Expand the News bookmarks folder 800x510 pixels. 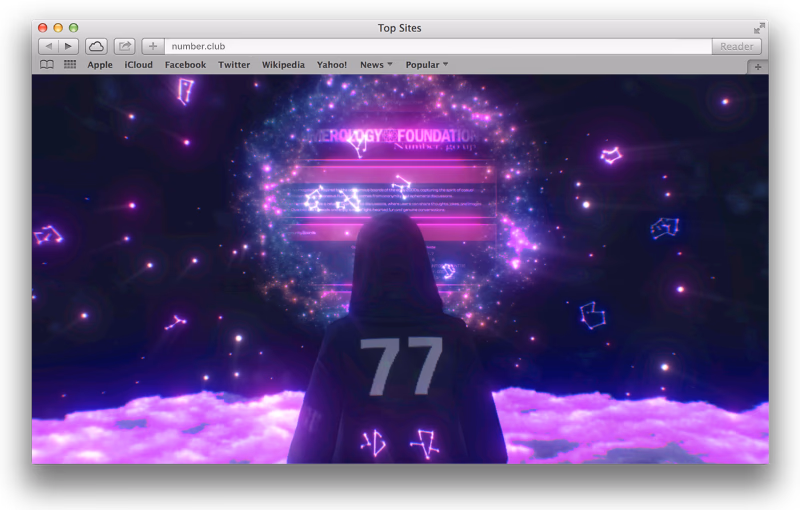click(376, 65)
